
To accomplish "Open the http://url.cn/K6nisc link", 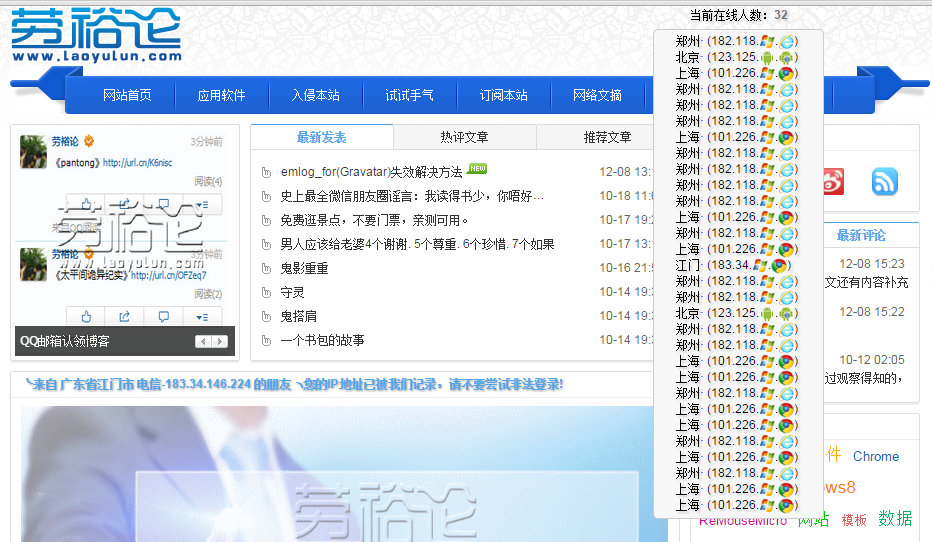I will [x=137, y=162].
